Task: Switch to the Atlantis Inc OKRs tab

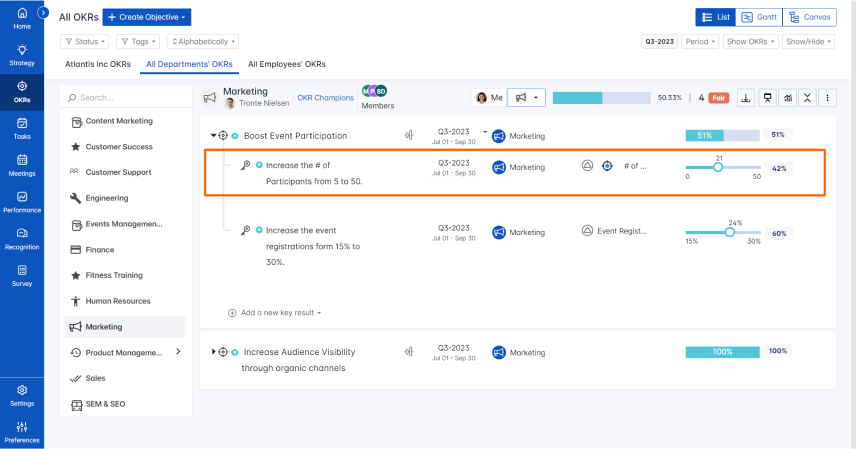Action: pos(98,64)
